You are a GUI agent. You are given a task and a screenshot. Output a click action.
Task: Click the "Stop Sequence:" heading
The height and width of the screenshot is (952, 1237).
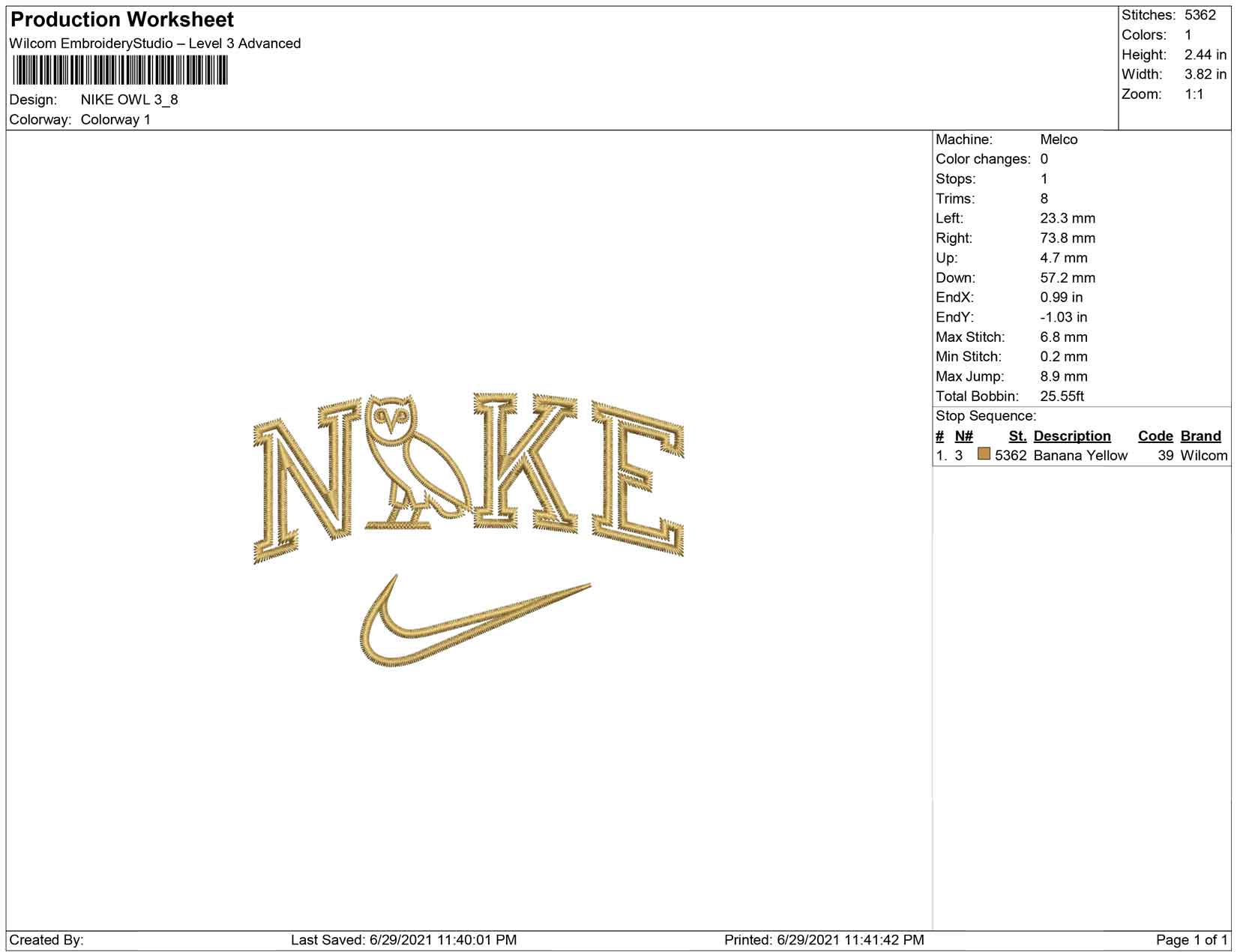click(x=986, y=416)
